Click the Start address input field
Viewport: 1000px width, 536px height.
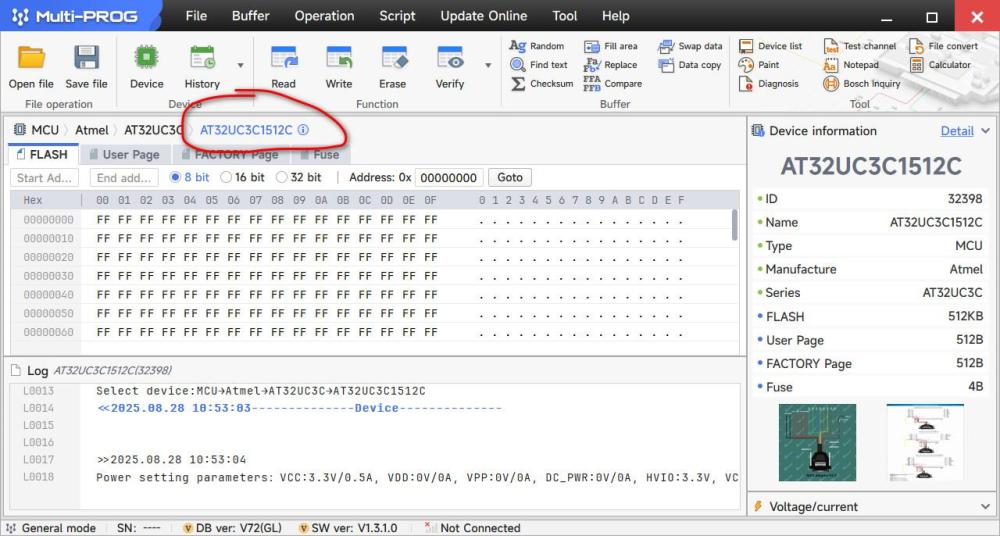pyautogui.click(x=45, y=177)
